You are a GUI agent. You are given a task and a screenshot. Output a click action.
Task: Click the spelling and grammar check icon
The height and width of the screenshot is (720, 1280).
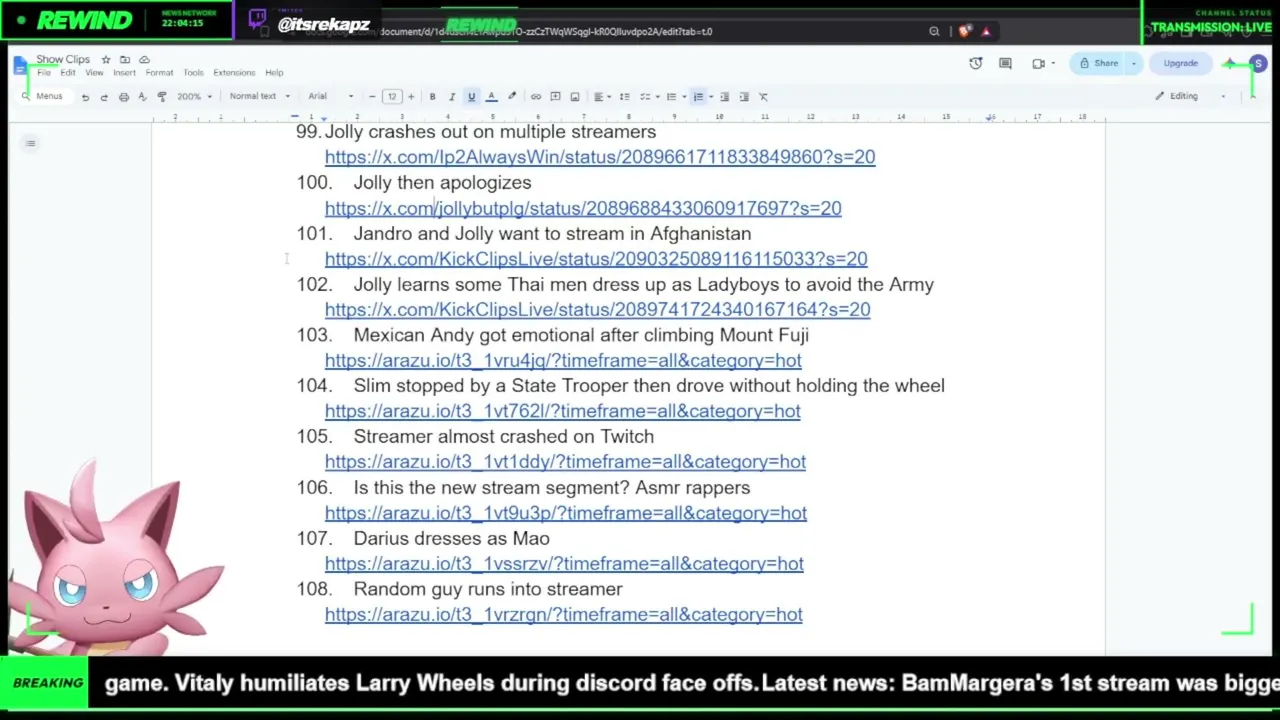(x=142, y=97)
